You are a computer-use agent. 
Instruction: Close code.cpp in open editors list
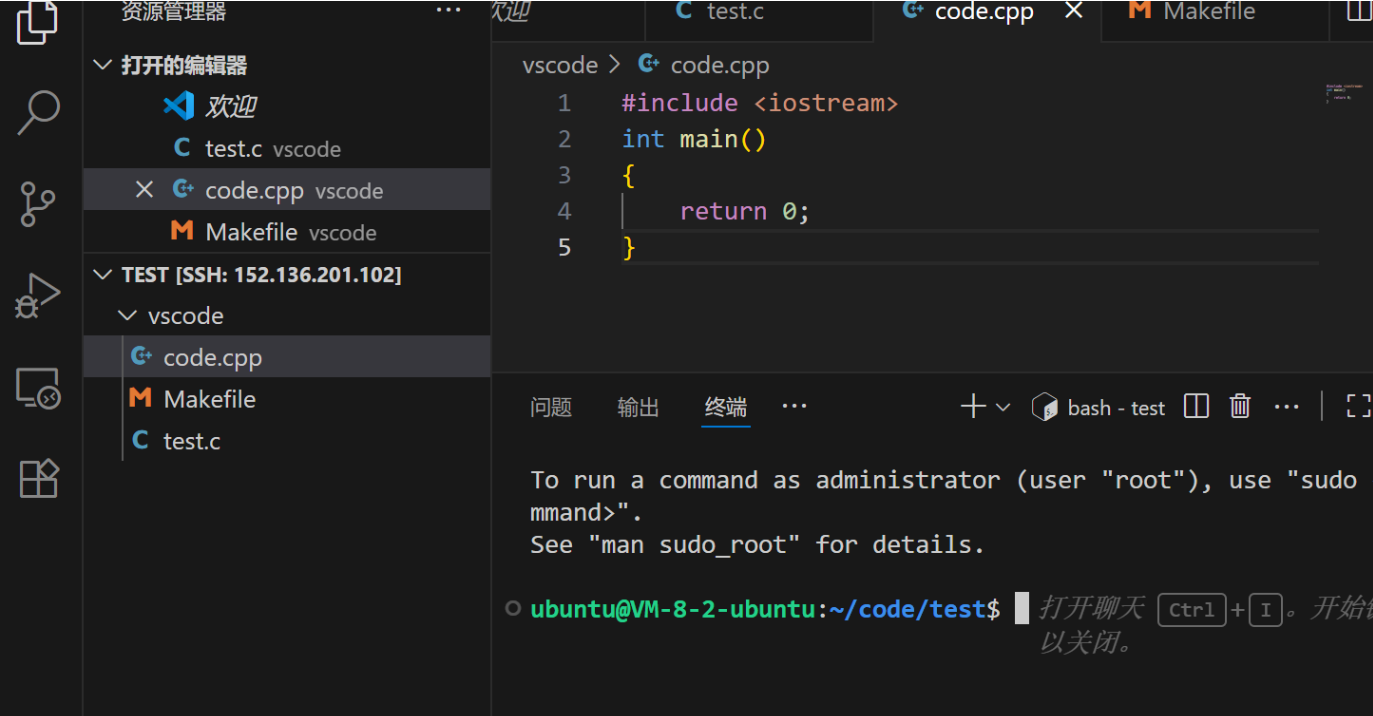pyautogui.click(x=144, y=190)
